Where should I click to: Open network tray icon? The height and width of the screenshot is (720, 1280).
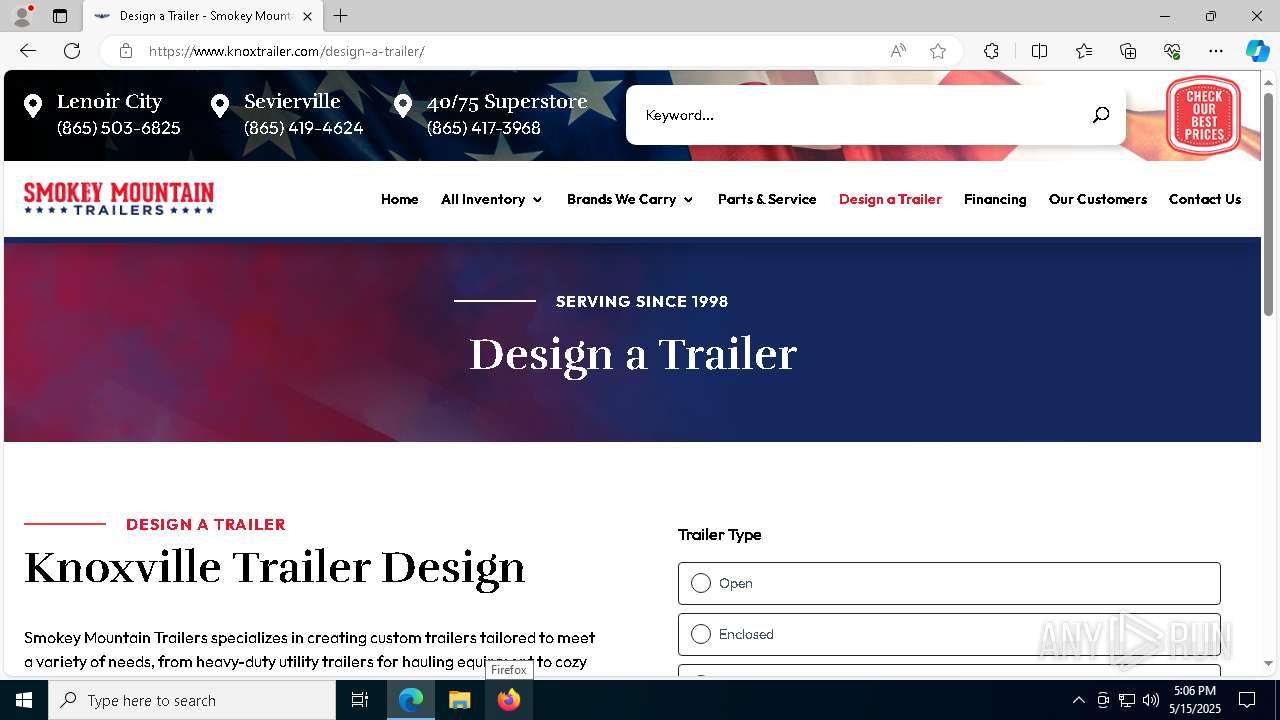(x=1127, y=700)
